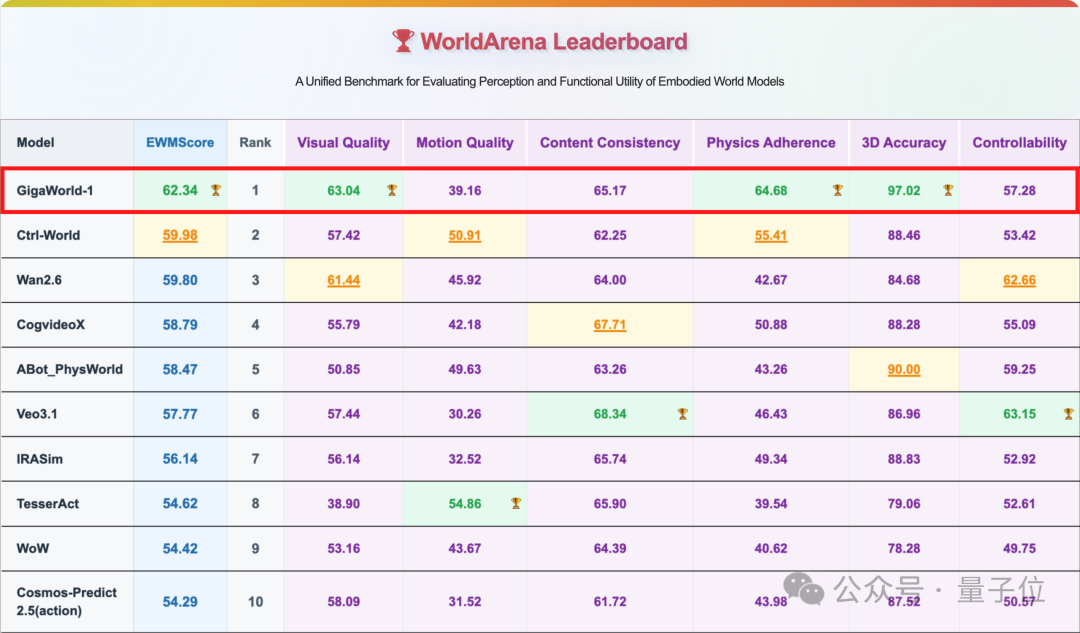This screenshot has height=633, width=1080.
Task: Click the trophy icon in Veo3.1 Content Consistency cell
Action: pos(683,414)
